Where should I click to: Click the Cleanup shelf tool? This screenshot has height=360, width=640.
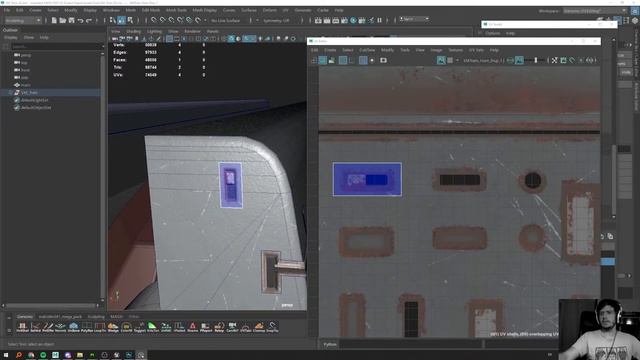coord(259,327)
